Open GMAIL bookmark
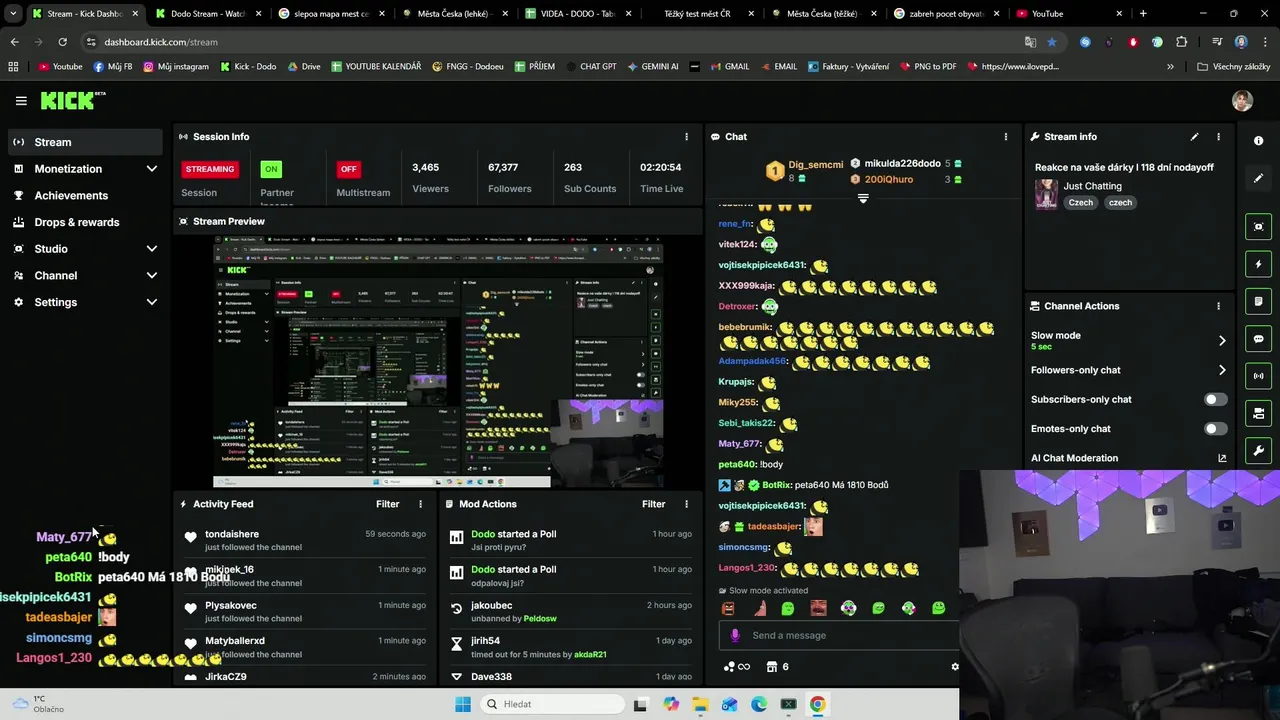1280x720 pixels. point(728,67)
